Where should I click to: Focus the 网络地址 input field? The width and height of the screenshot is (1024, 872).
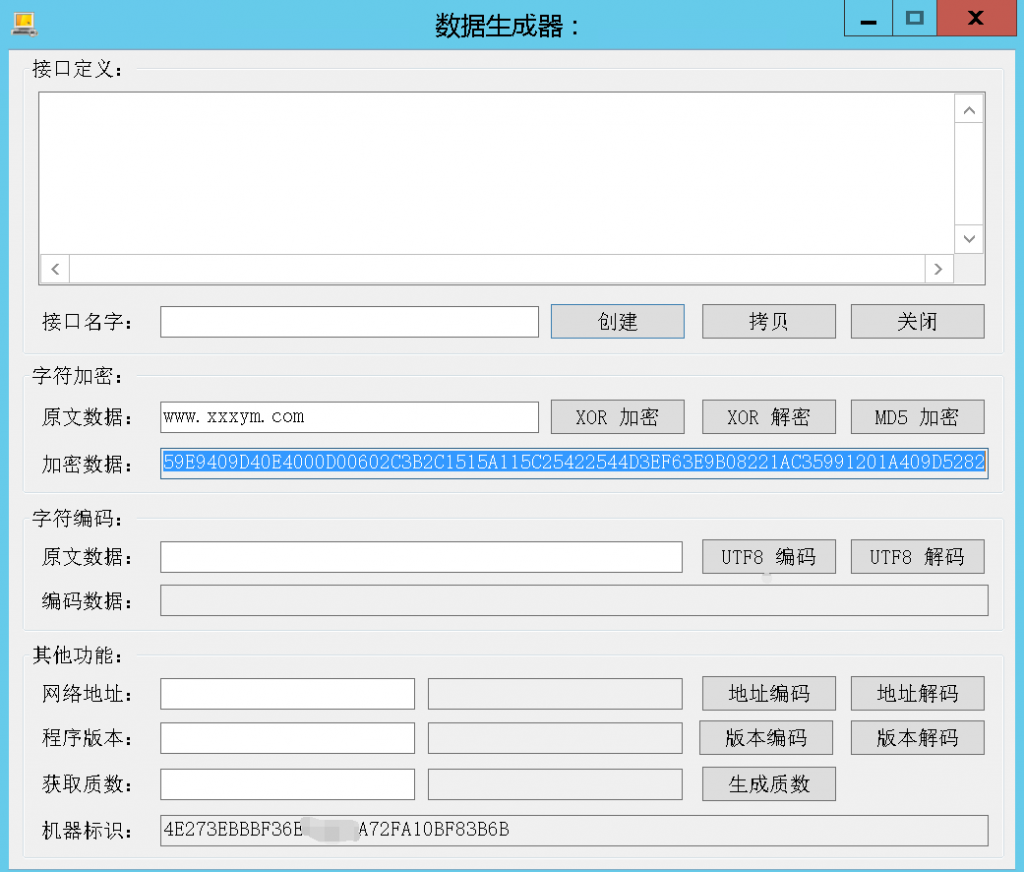click(287, 694)
